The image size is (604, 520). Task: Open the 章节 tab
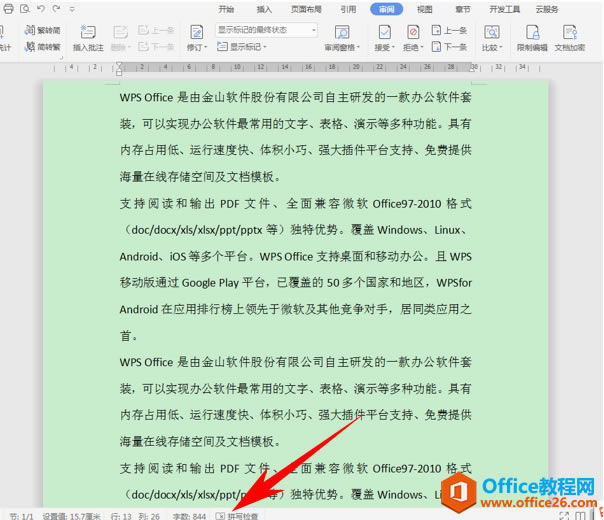(463, 9)
